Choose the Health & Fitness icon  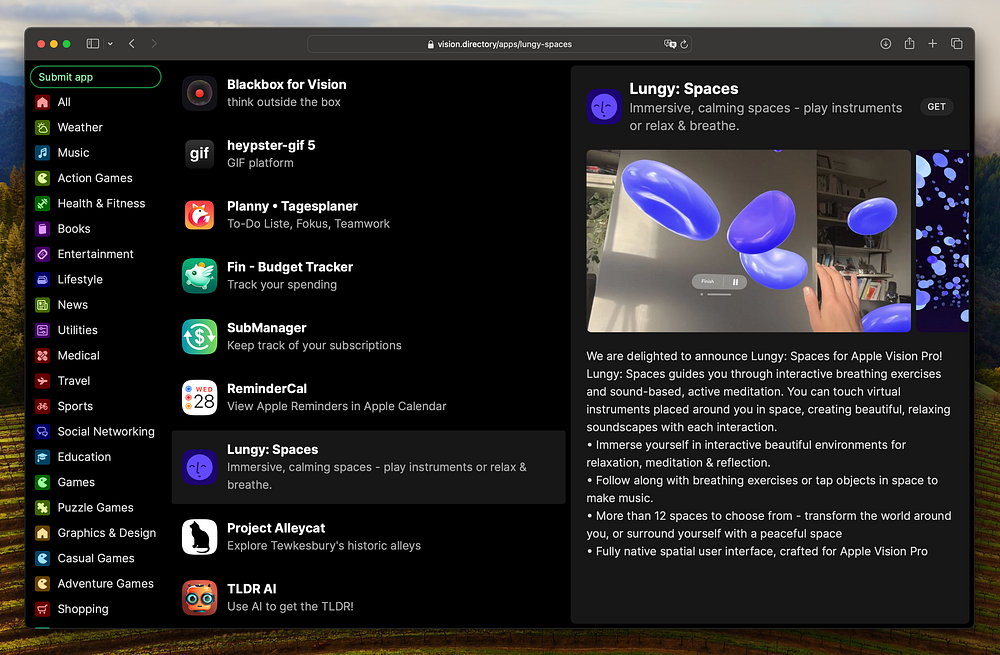click(x=42, y=203)
